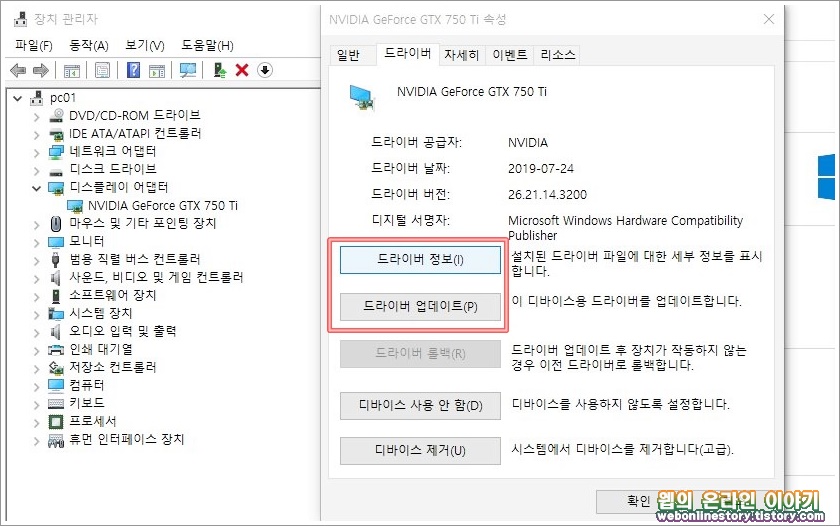Click the 키보드 icon
Image resolution: width=840 pixels, height=526 pixels.
click(56, 403)
